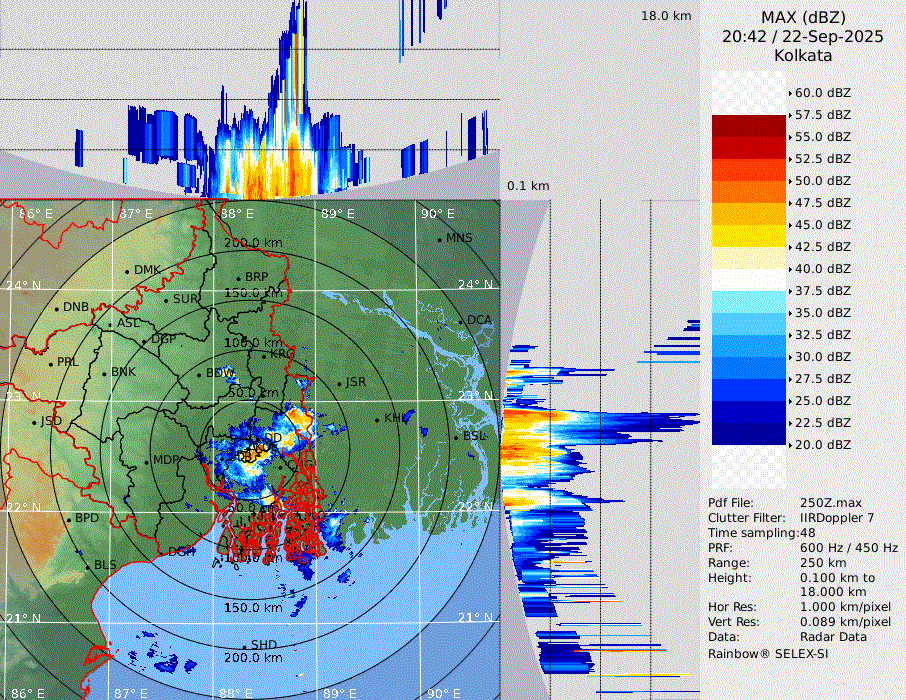Select the DMK station marker
This screenshot has height=700, width=906.
(128, 271)
